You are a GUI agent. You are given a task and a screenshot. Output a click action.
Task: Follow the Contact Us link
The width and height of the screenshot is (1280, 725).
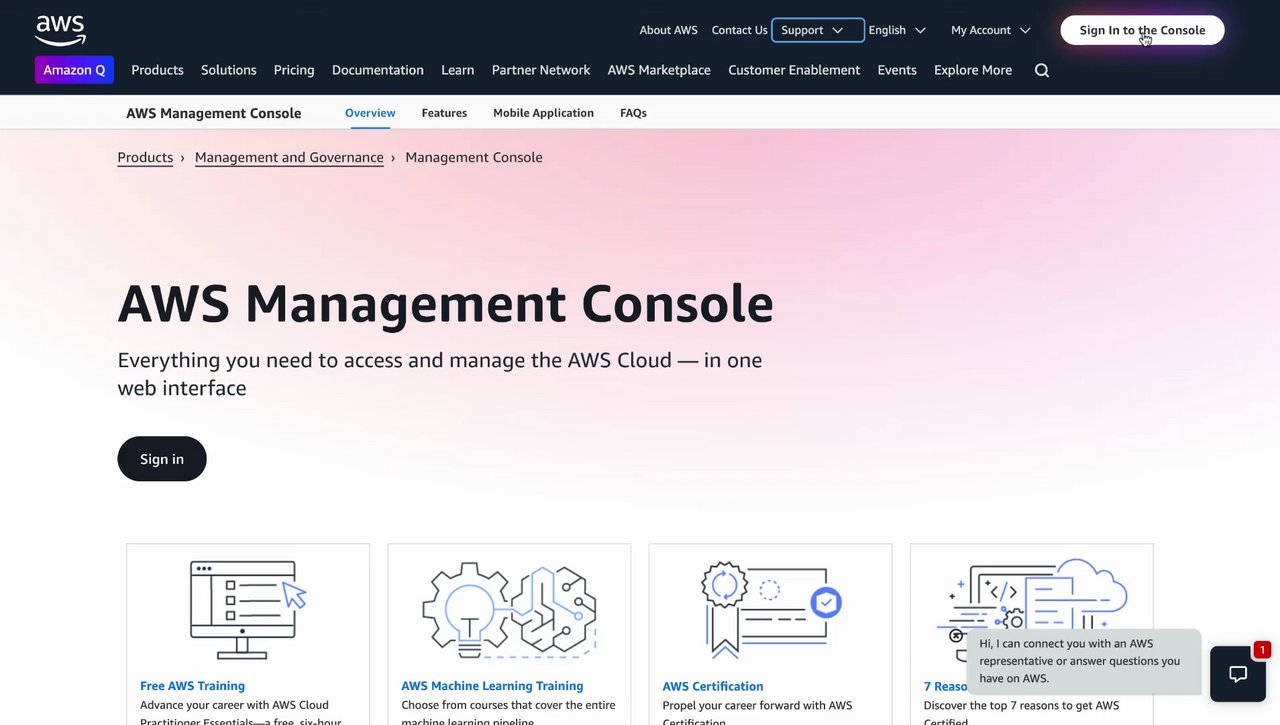point(740,30)
